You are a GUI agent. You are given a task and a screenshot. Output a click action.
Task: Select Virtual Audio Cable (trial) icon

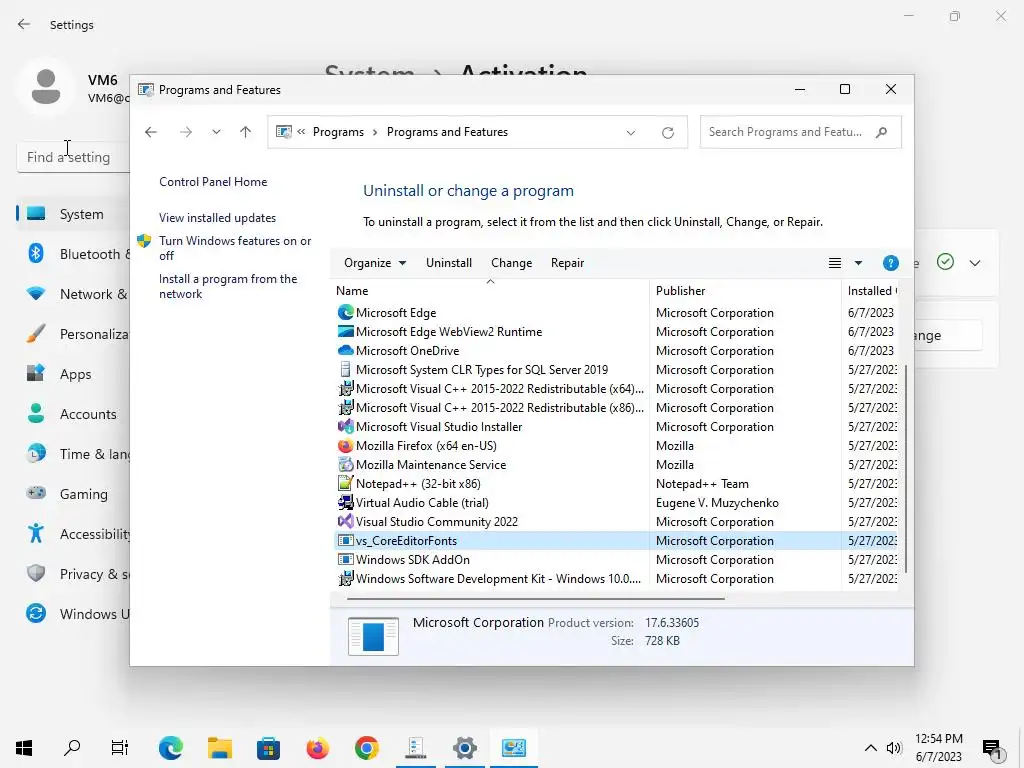pyautogui.click(x=345, y=502)
